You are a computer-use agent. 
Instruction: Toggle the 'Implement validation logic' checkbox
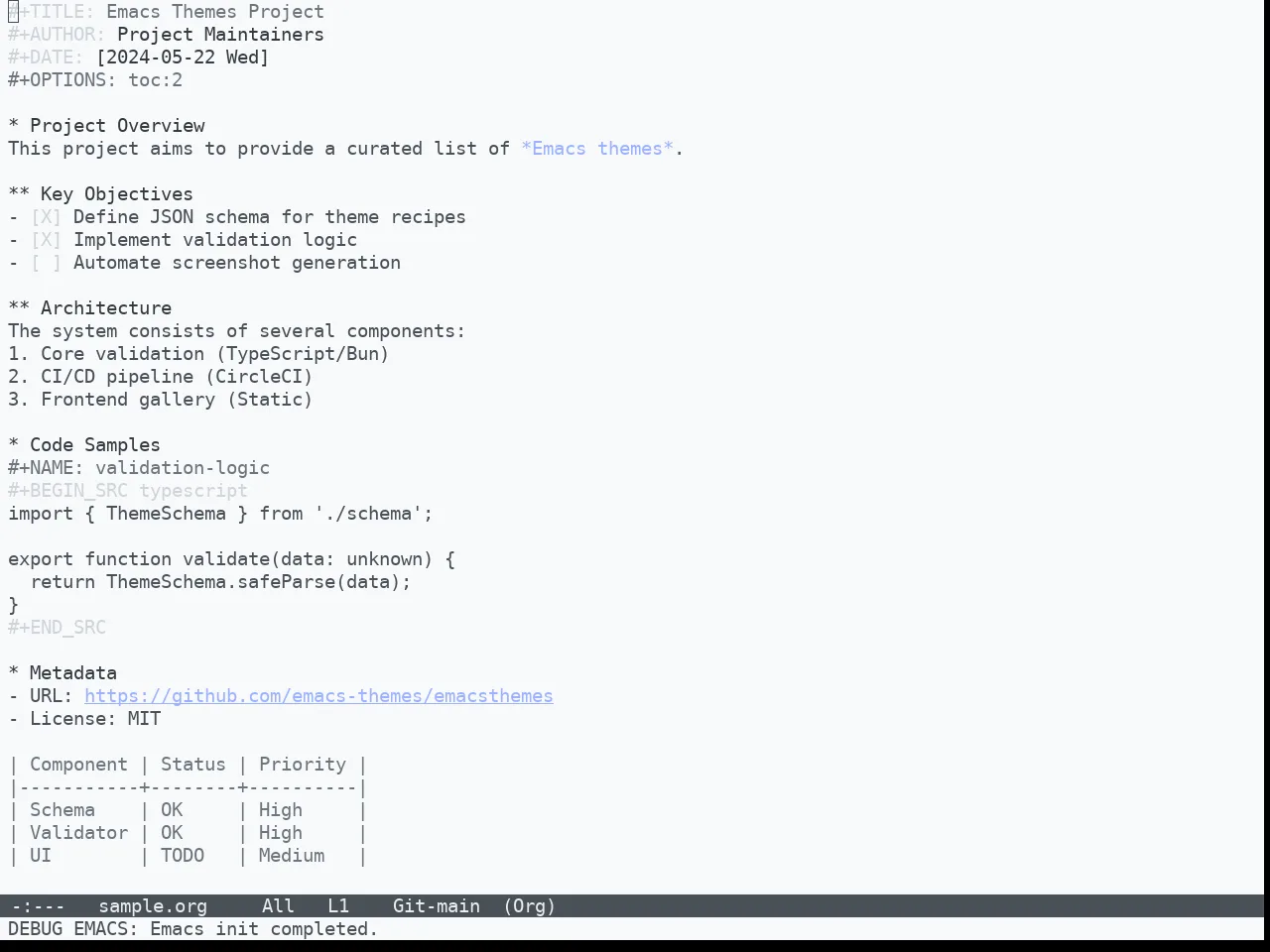pyautogui.click(x=46, y=240)
